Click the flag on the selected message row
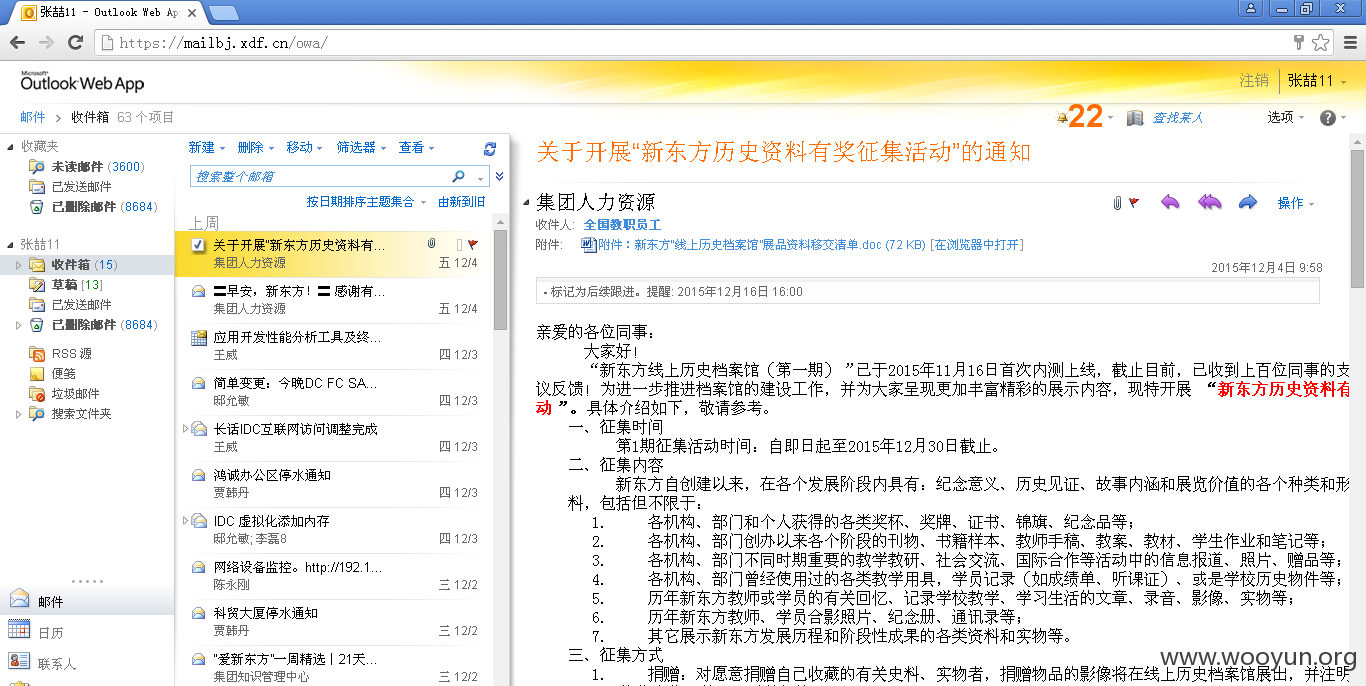Viewport: 1366px width, 686px height. (x=473, y=244)
